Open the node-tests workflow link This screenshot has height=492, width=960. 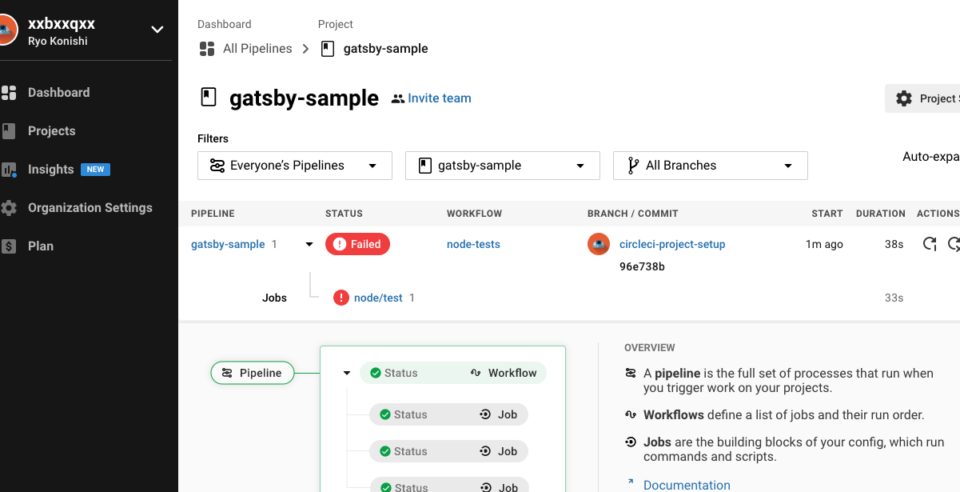[473, 244]
